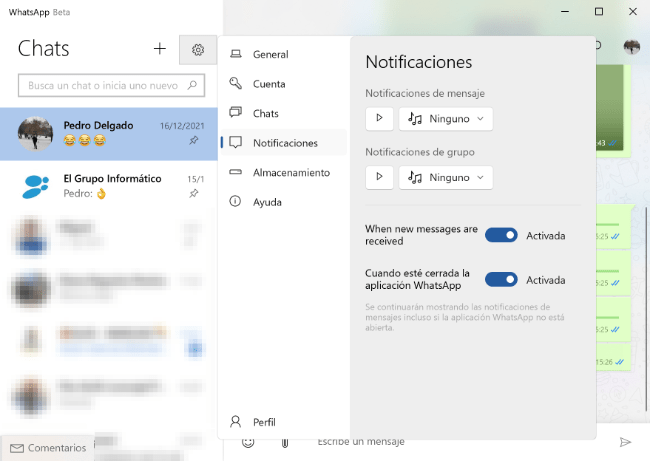
Task: Click the attachment paperclip icon
Action: [285, 443]
